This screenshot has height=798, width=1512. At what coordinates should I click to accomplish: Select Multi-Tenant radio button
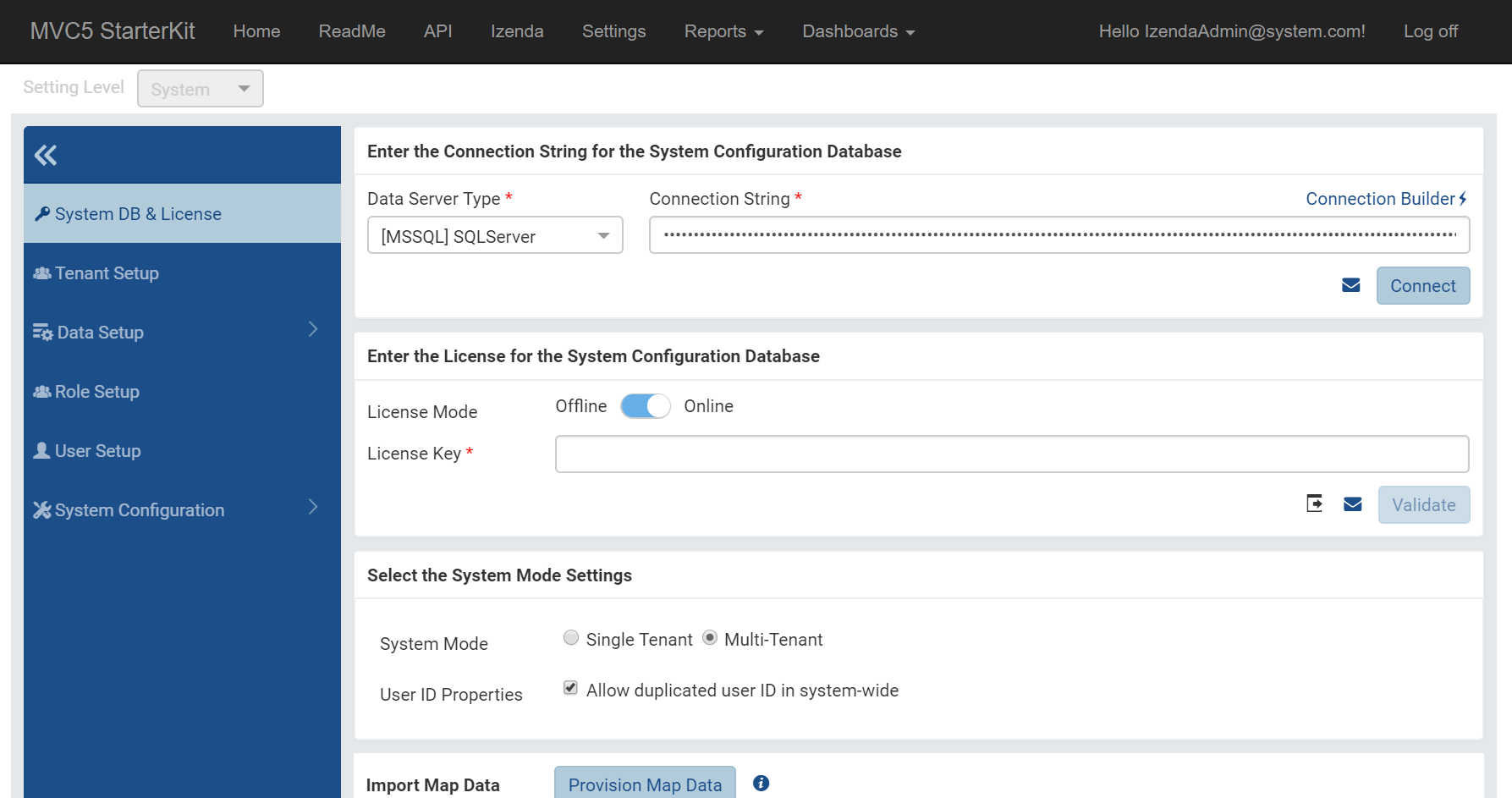tap(710, 637)
